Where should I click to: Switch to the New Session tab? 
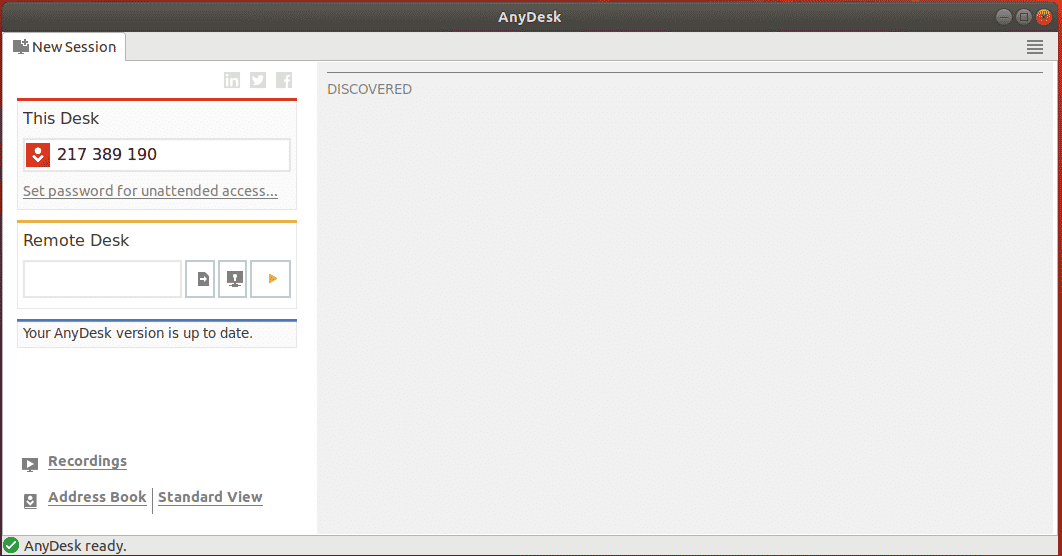[x=64, y=47]
